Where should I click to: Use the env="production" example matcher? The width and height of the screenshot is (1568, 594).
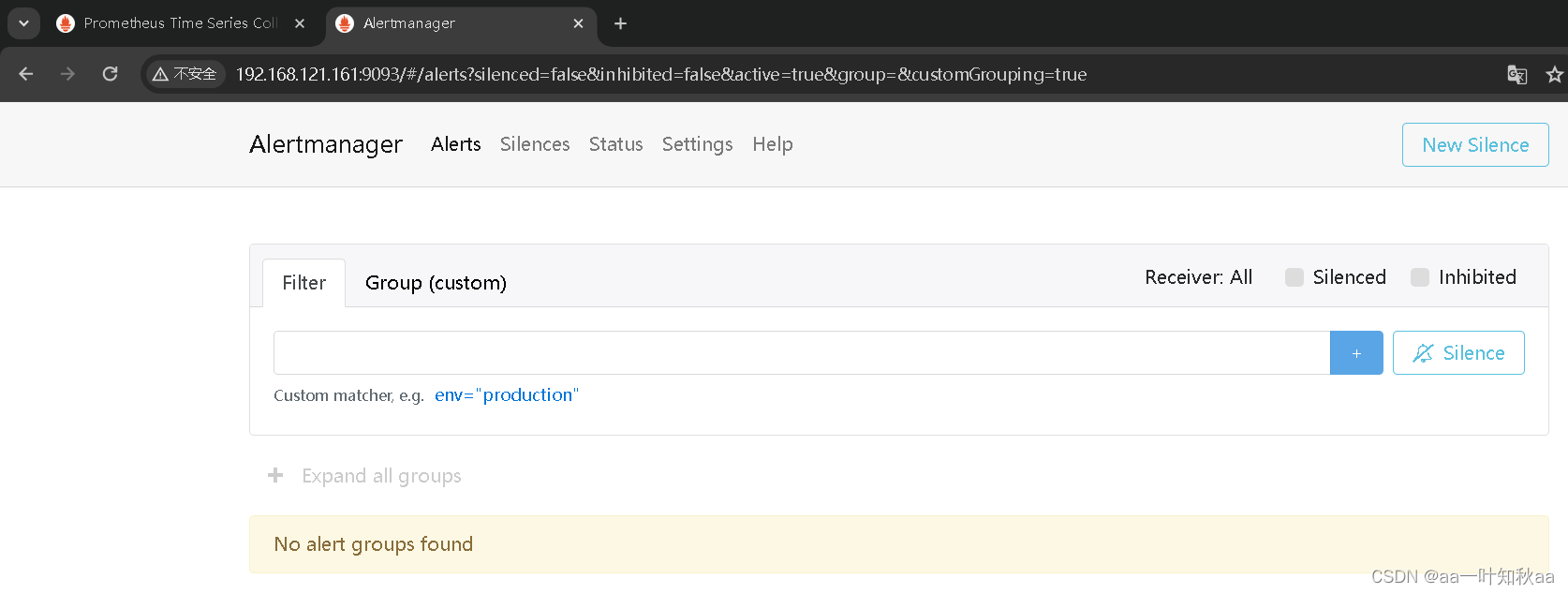click(x=507, y=395)
